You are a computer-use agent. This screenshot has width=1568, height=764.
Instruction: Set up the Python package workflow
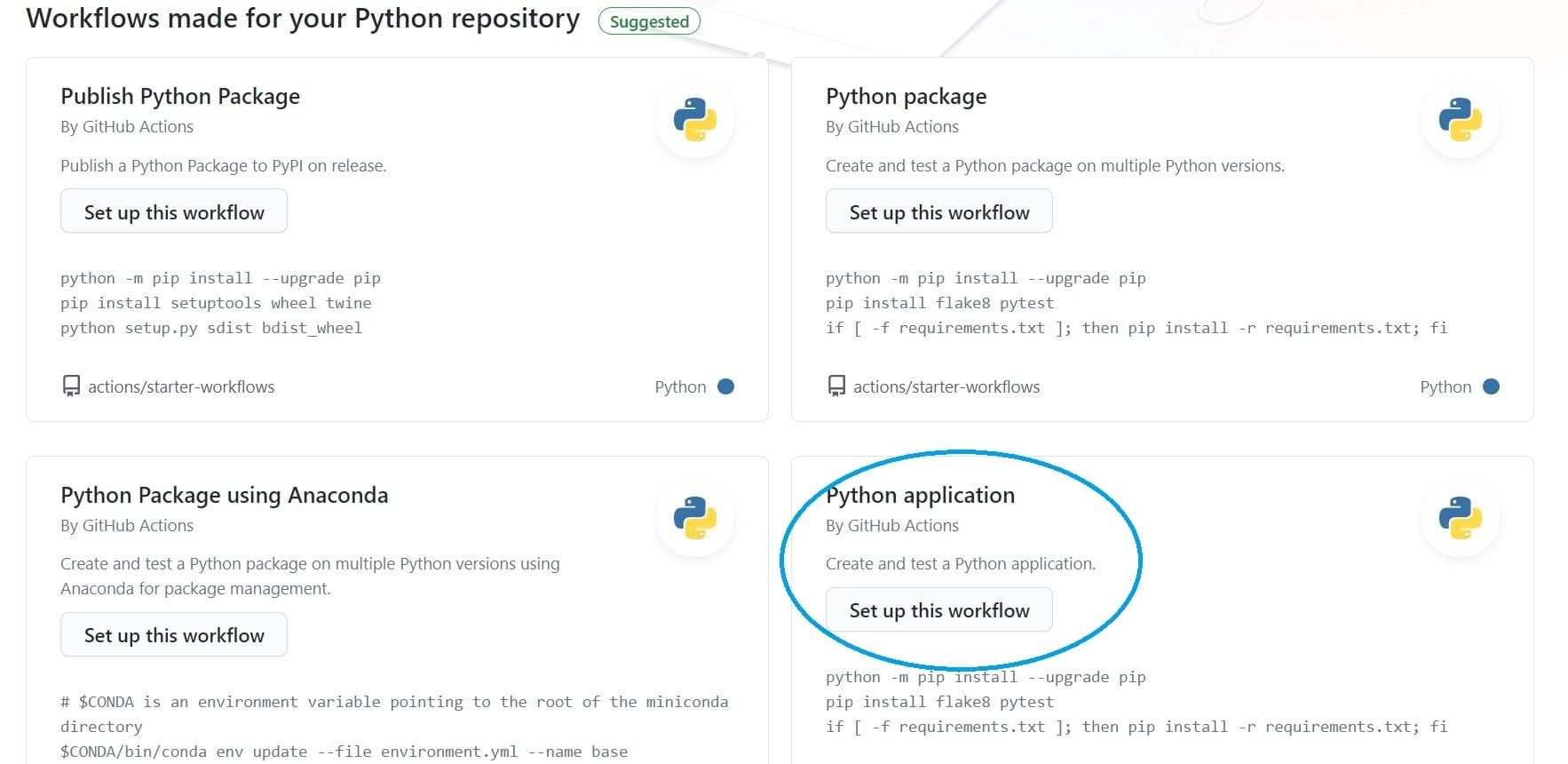tap(939, 211)
